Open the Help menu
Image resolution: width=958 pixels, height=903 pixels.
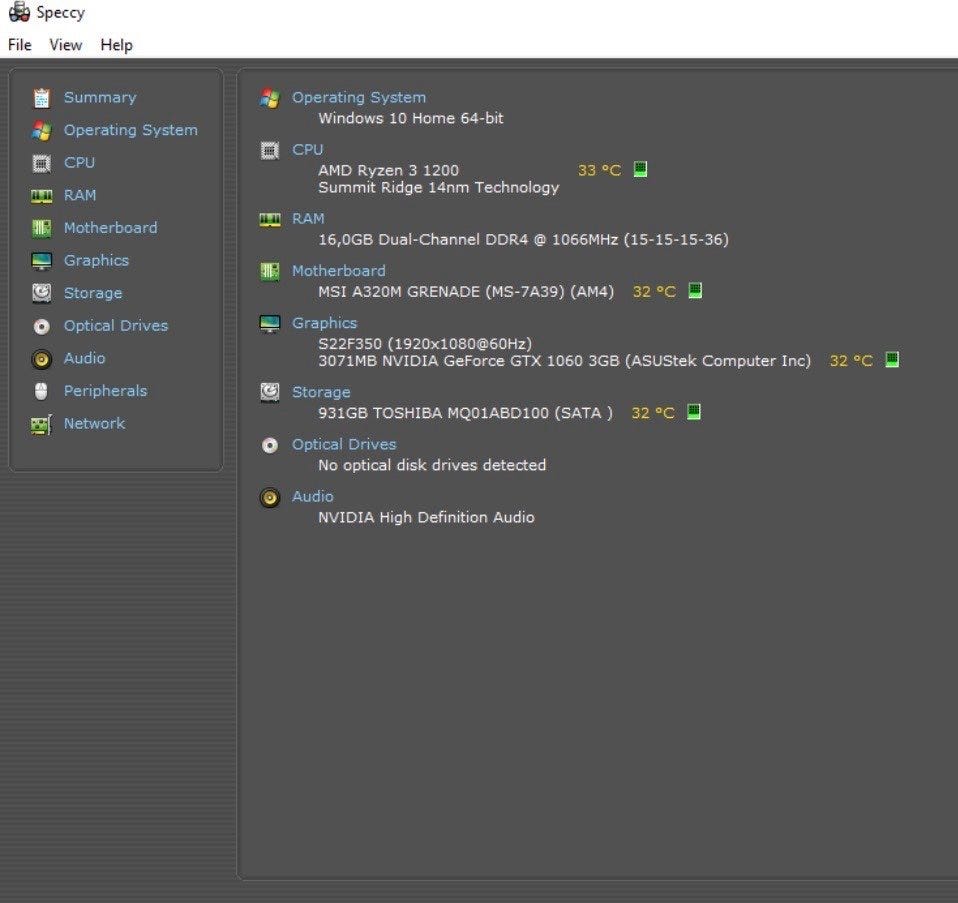(x=116, y=45)
